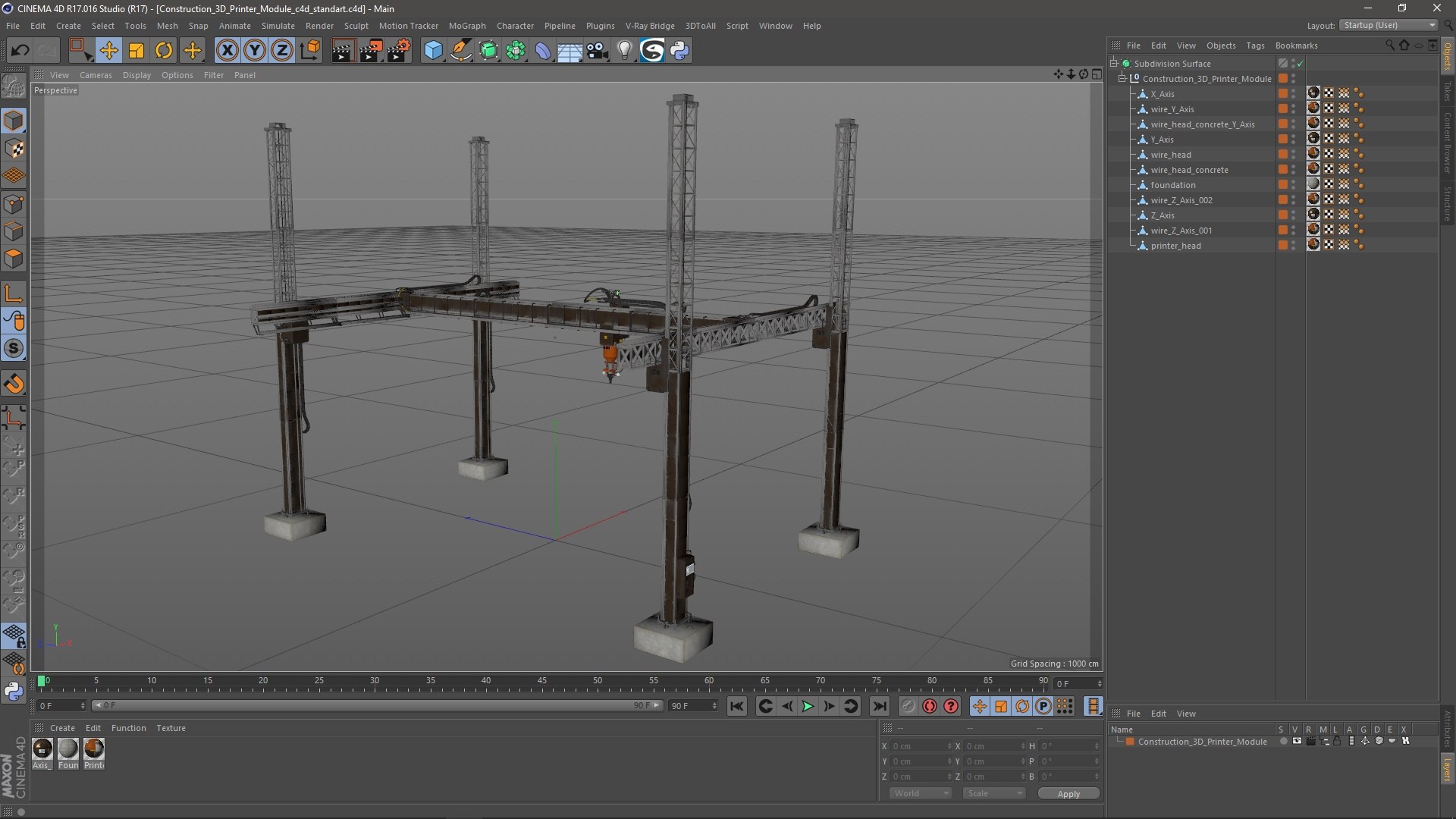The height and width of the screenshot is (819, 1456).
Task: Toggle X-axis lock button
Action: coord(227,51)
